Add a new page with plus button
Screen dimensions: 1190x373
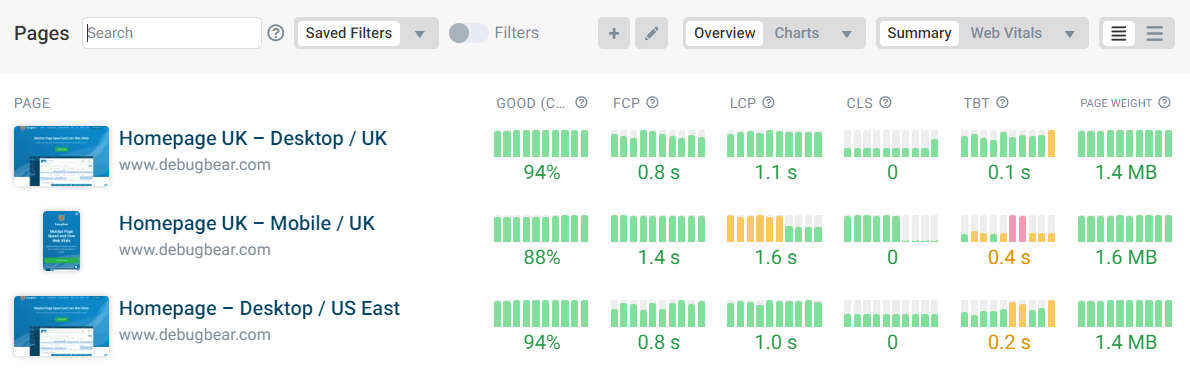(x=614, y=33)
